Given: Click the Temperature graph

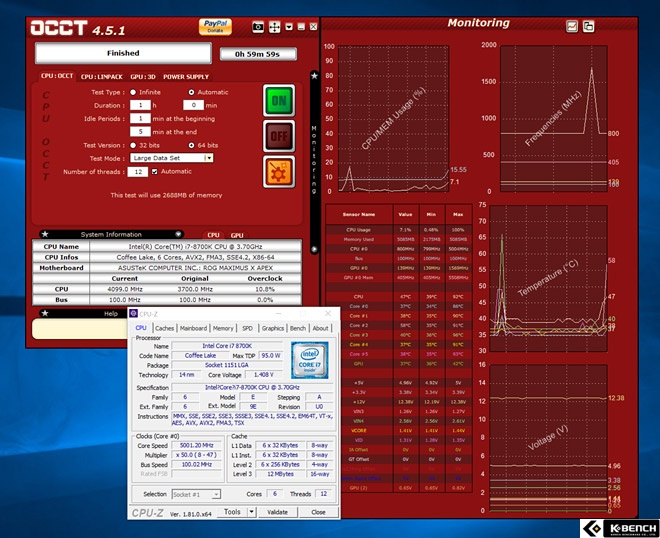Looking at the screenshot, I should (548, 279).
